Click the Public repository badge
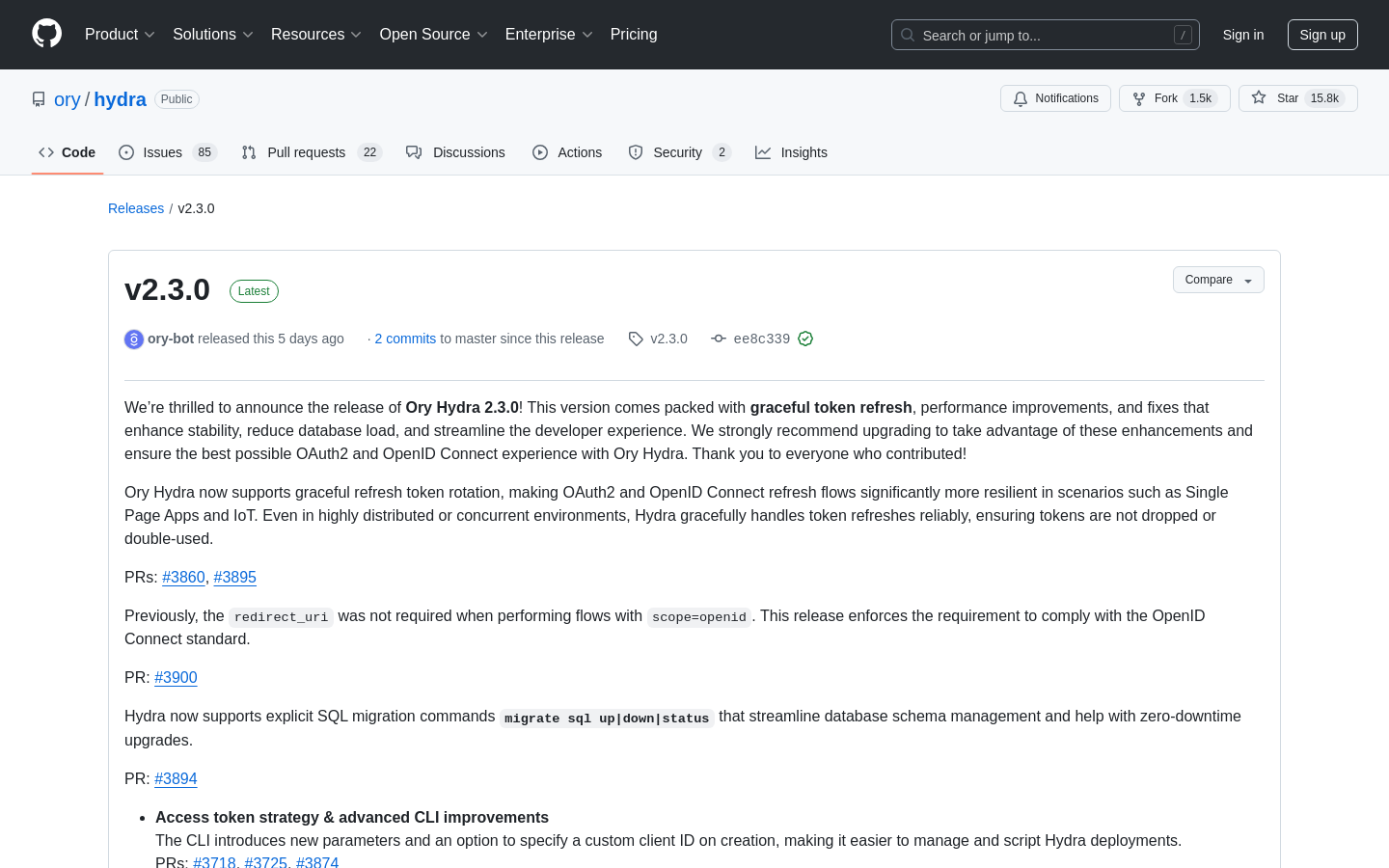Image resolution: width=1389 pixels, height=868 pixels. [177, 99]
